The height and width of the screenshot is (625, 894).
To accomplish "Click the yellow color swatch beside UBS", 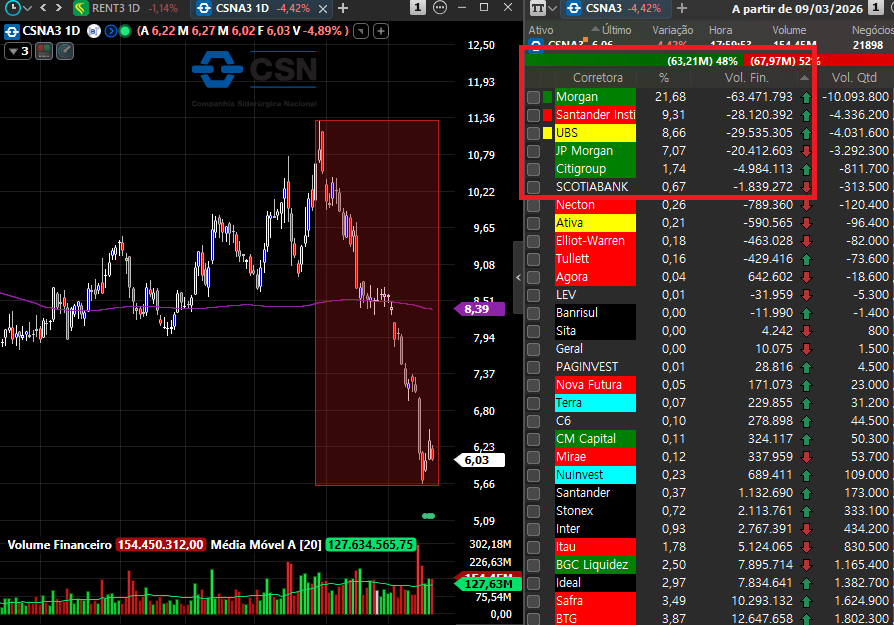I will [547, 133].
